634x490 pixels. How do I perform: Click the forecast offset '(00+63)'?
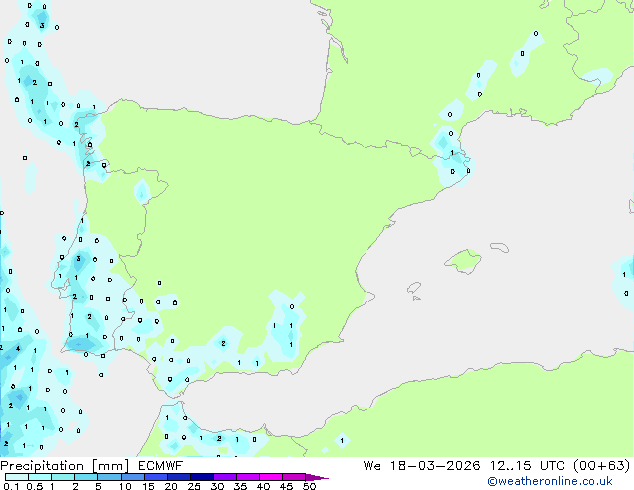pyautogui.click(x=602, y=466)
